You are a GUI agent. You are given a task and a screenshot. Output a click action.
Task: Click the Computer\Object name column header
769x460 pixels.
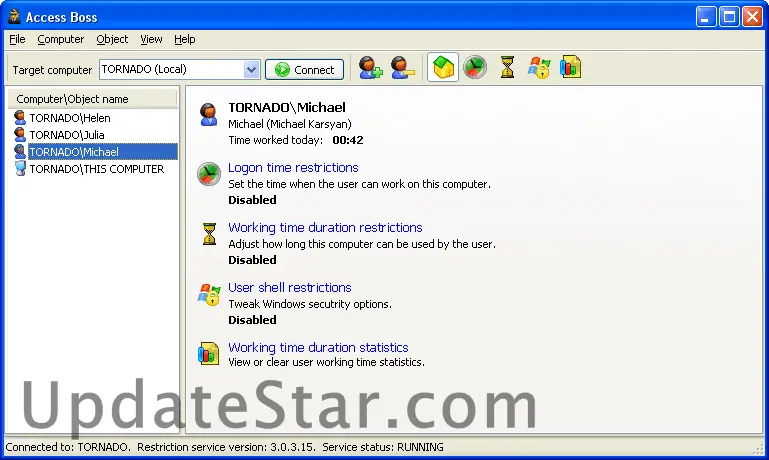pyautogui.click(x=93, y=99)
